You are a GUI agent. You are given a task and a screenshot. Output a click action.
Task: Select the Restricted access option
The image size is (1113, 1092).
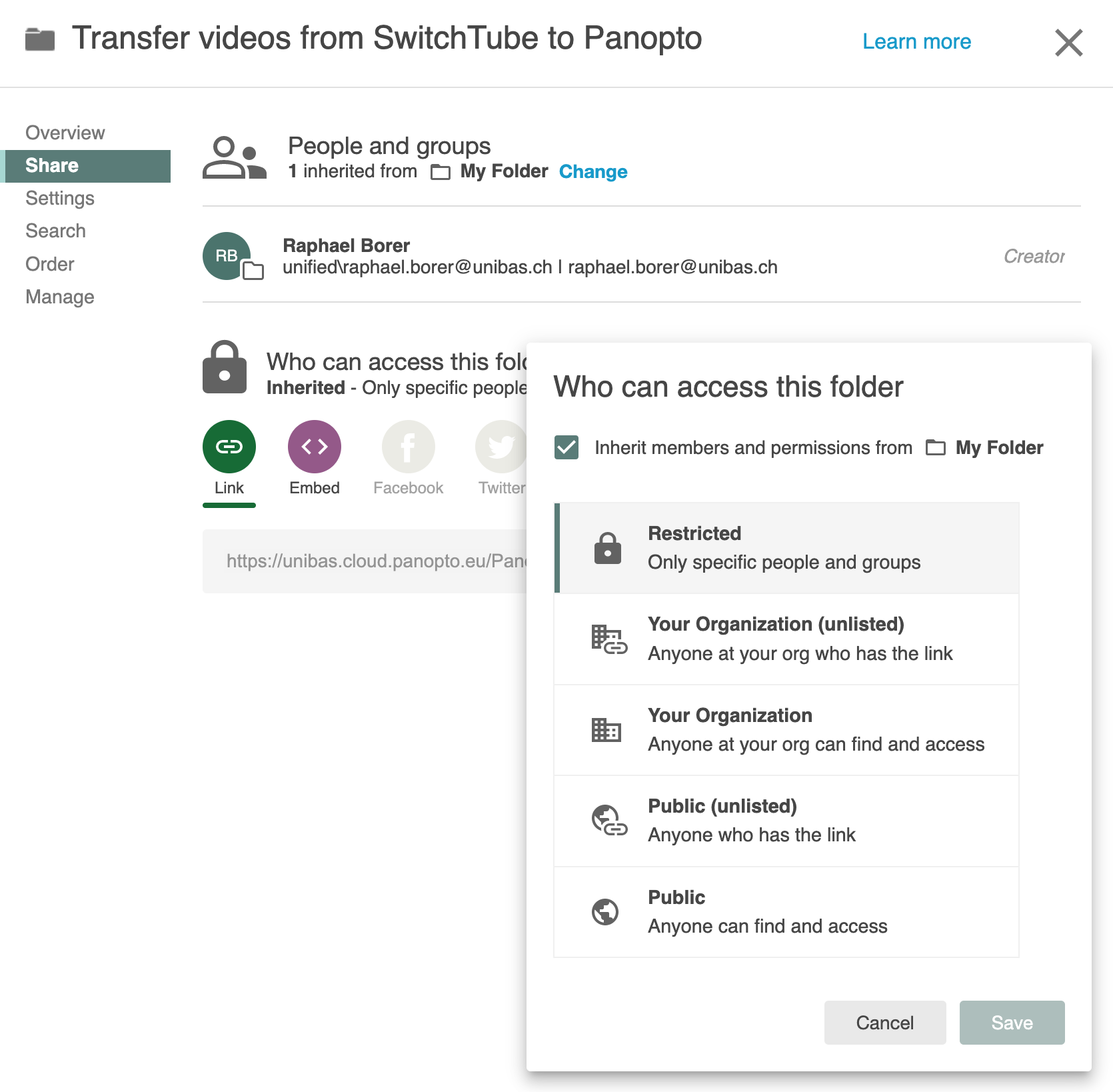click(x=786, y=548)
